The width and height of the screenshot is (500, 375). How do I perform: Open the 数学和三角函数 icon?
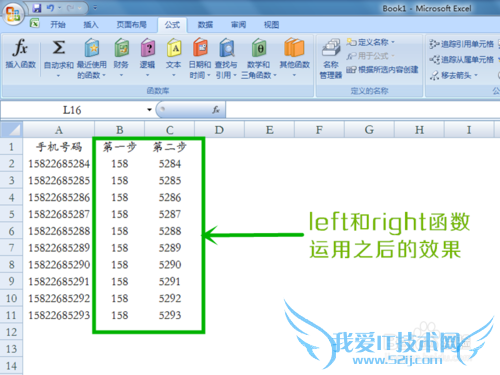coord(258,47)
